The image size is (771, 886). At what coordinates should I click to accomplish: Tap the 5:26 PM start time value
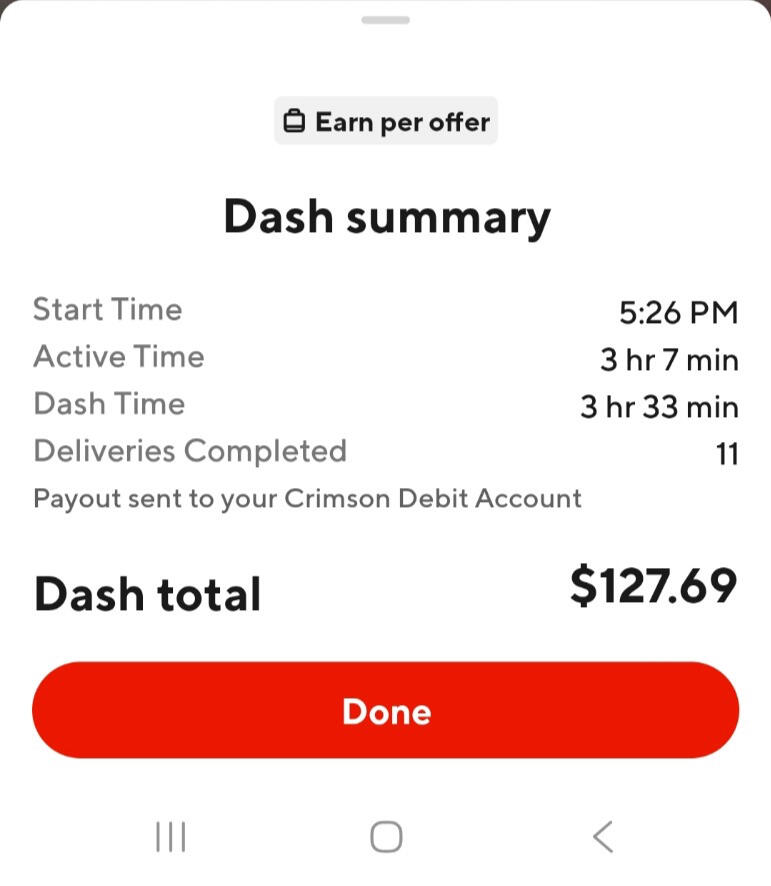[x=679, y=312]
